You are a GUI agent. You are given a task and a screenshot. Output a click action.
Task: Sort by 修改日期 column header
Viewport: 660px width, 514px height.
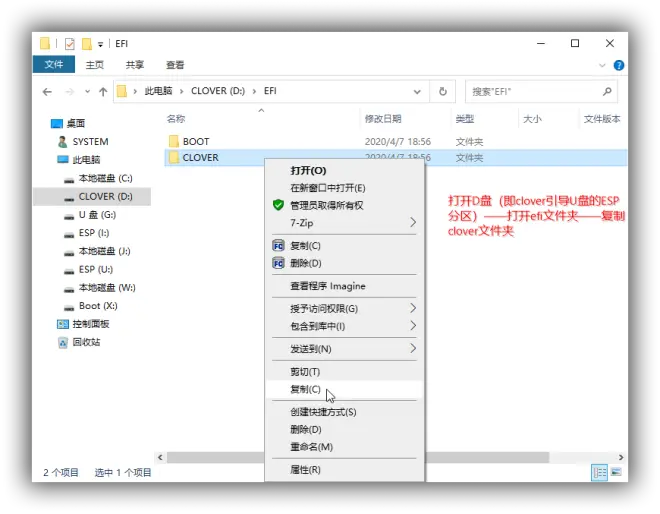click(383, 119)
